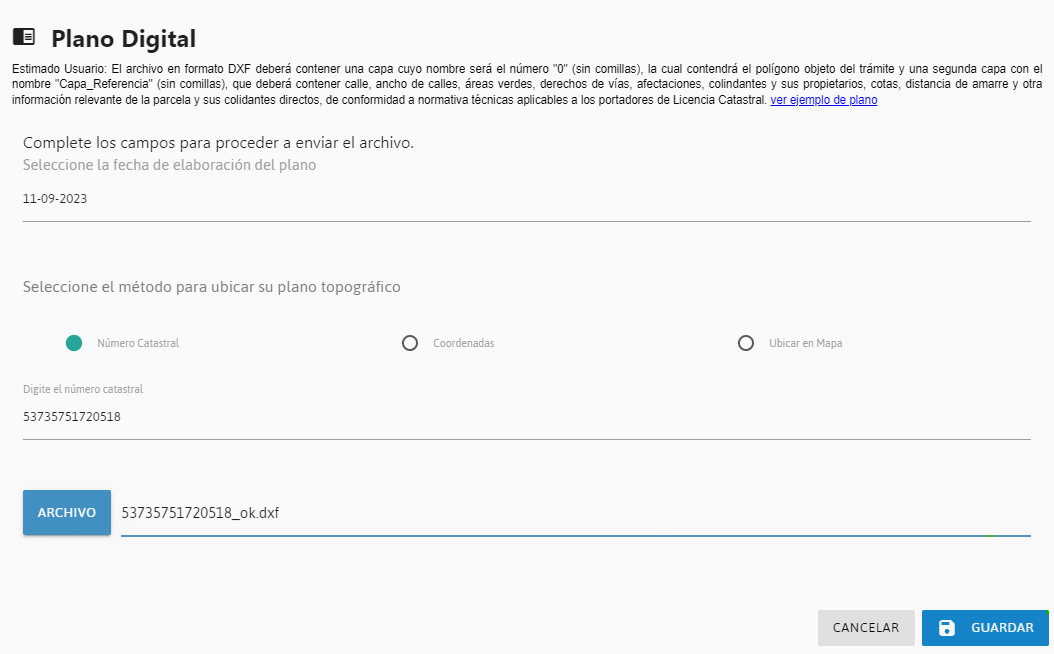Save the form using GUARDAR text

click(1002, 628)
